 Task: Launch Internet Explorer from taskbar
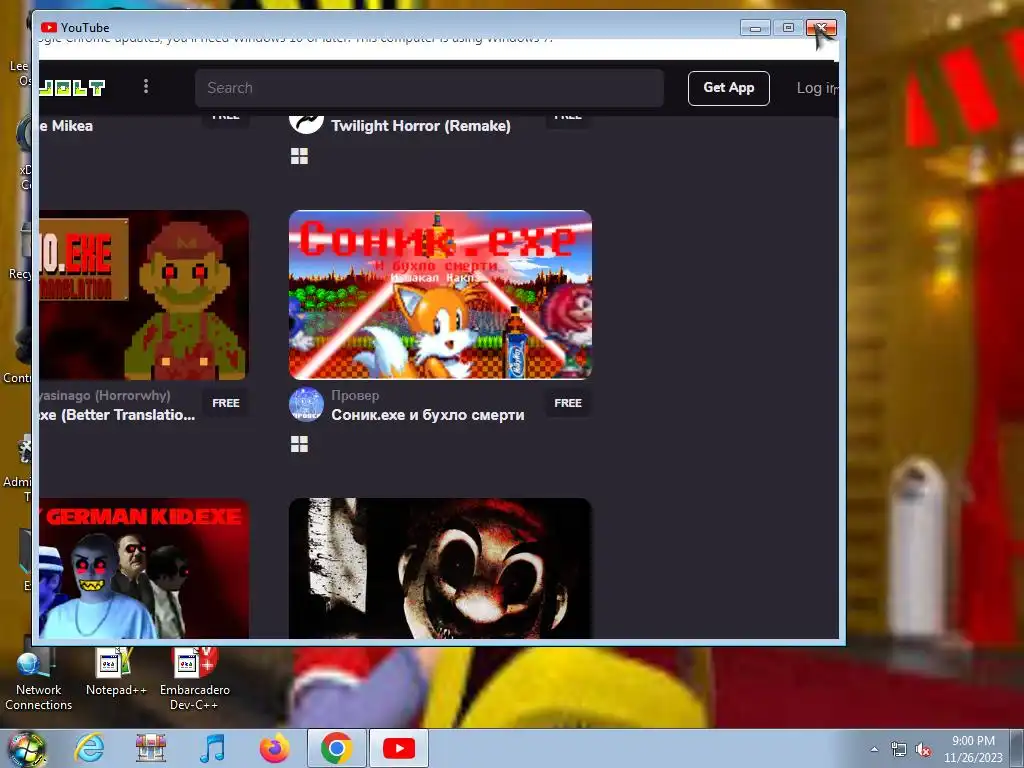tap(89, 748)
